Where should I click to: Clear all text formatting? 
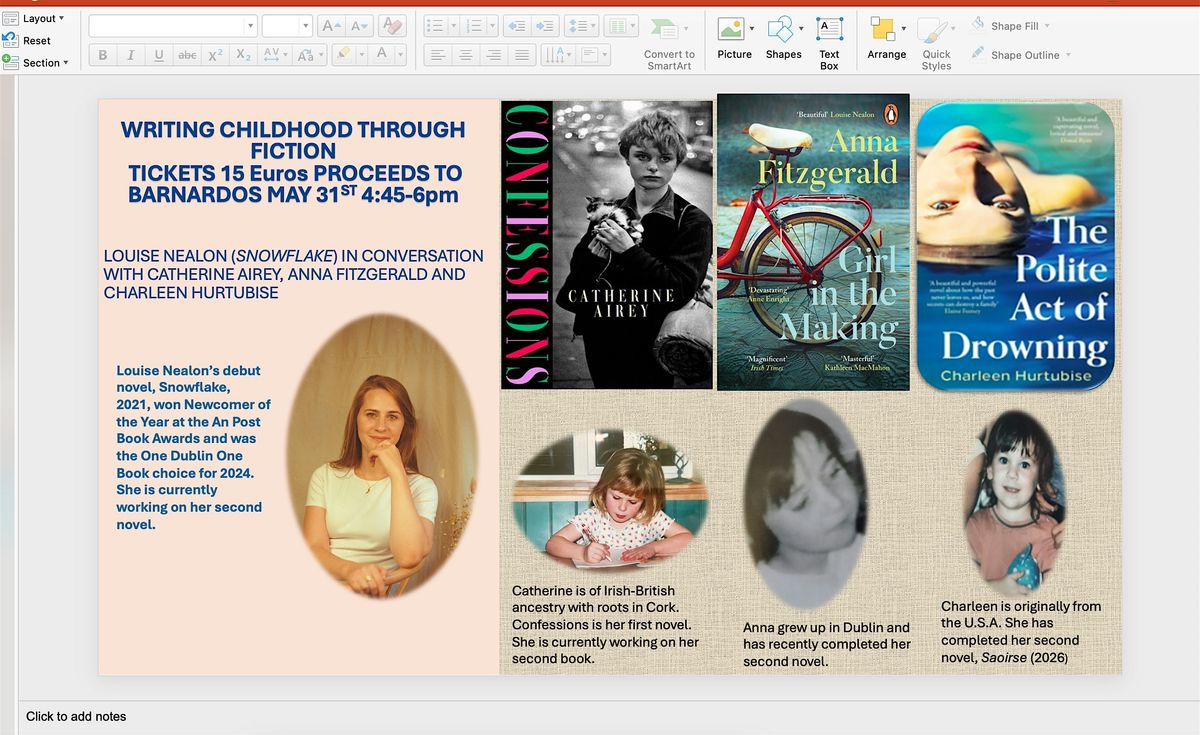click(392, 26)
